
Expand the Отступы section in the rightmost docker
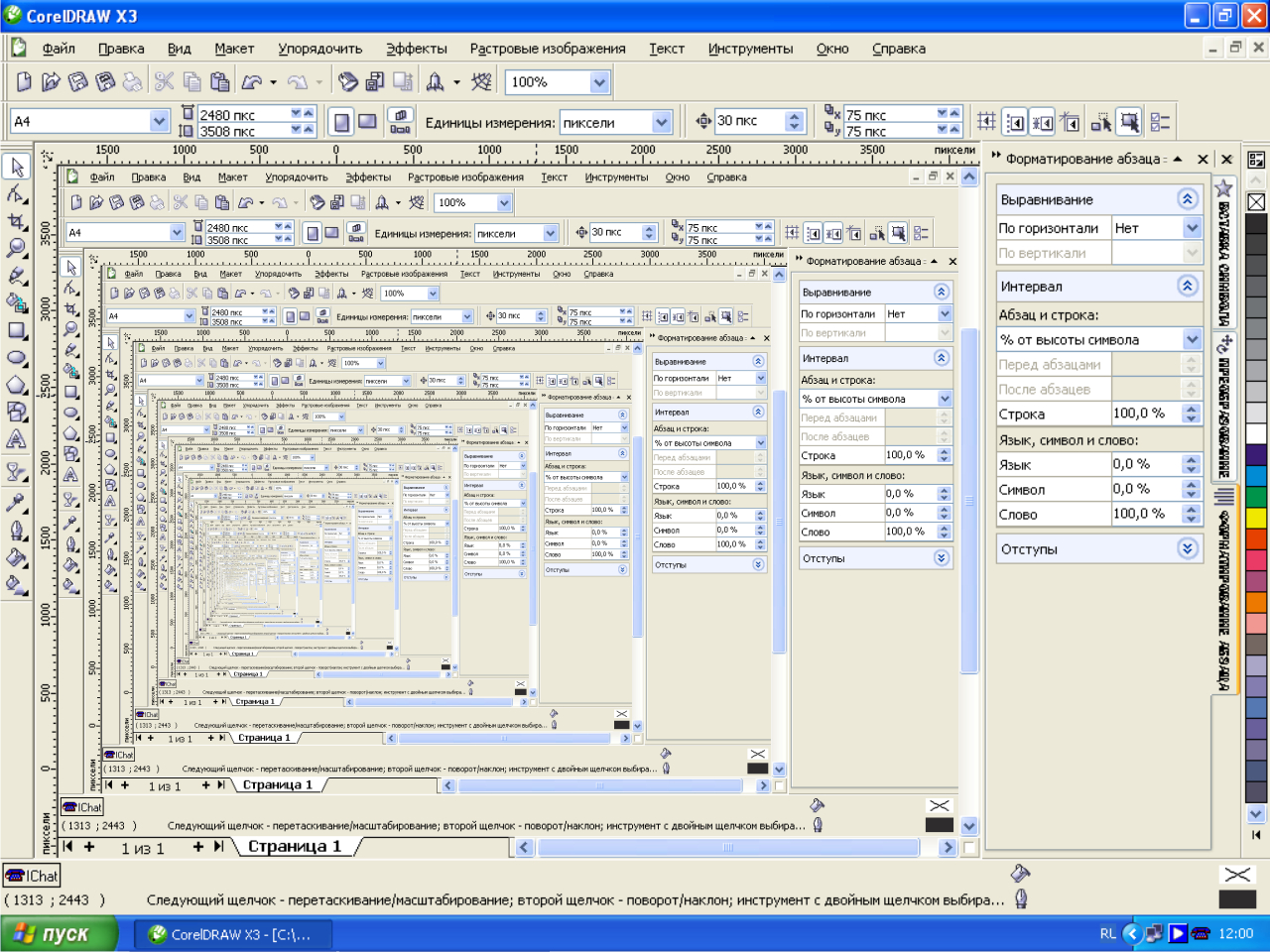tap(1188, 548)
